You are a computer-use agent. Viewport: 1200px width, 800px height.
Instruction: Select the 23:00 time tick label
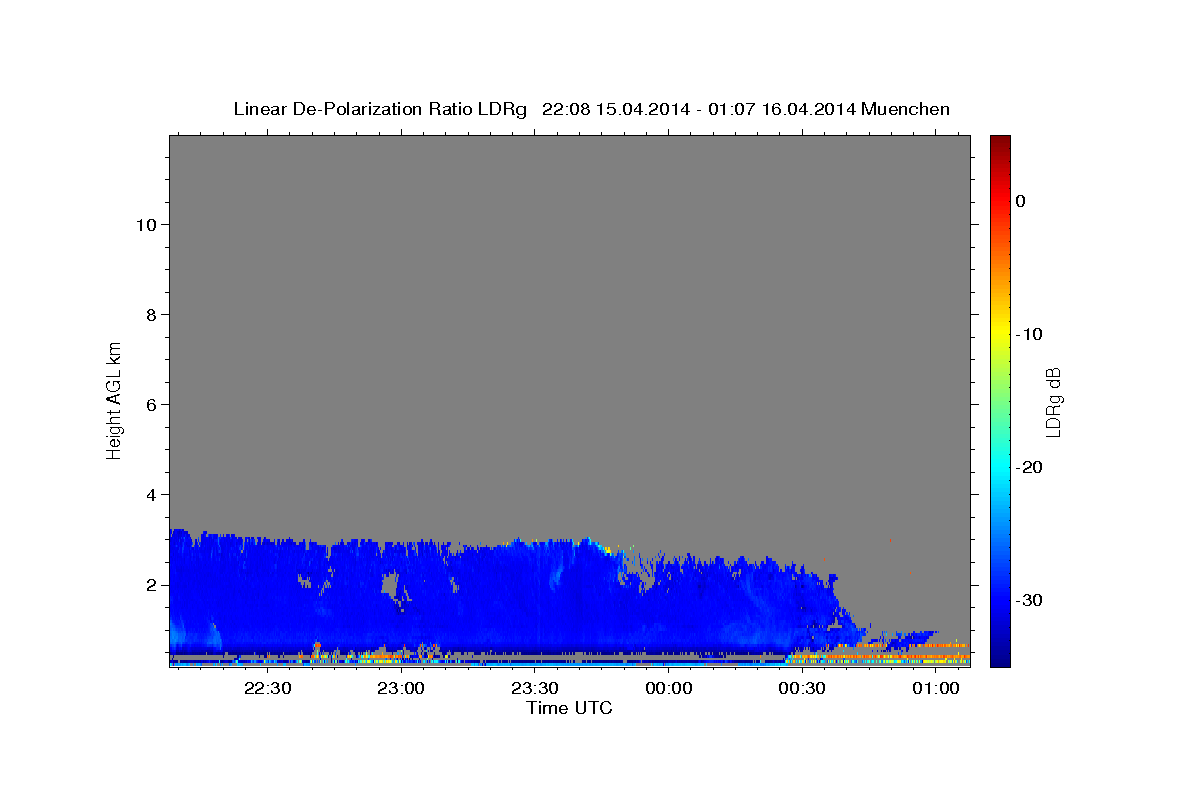coord(402,688)
